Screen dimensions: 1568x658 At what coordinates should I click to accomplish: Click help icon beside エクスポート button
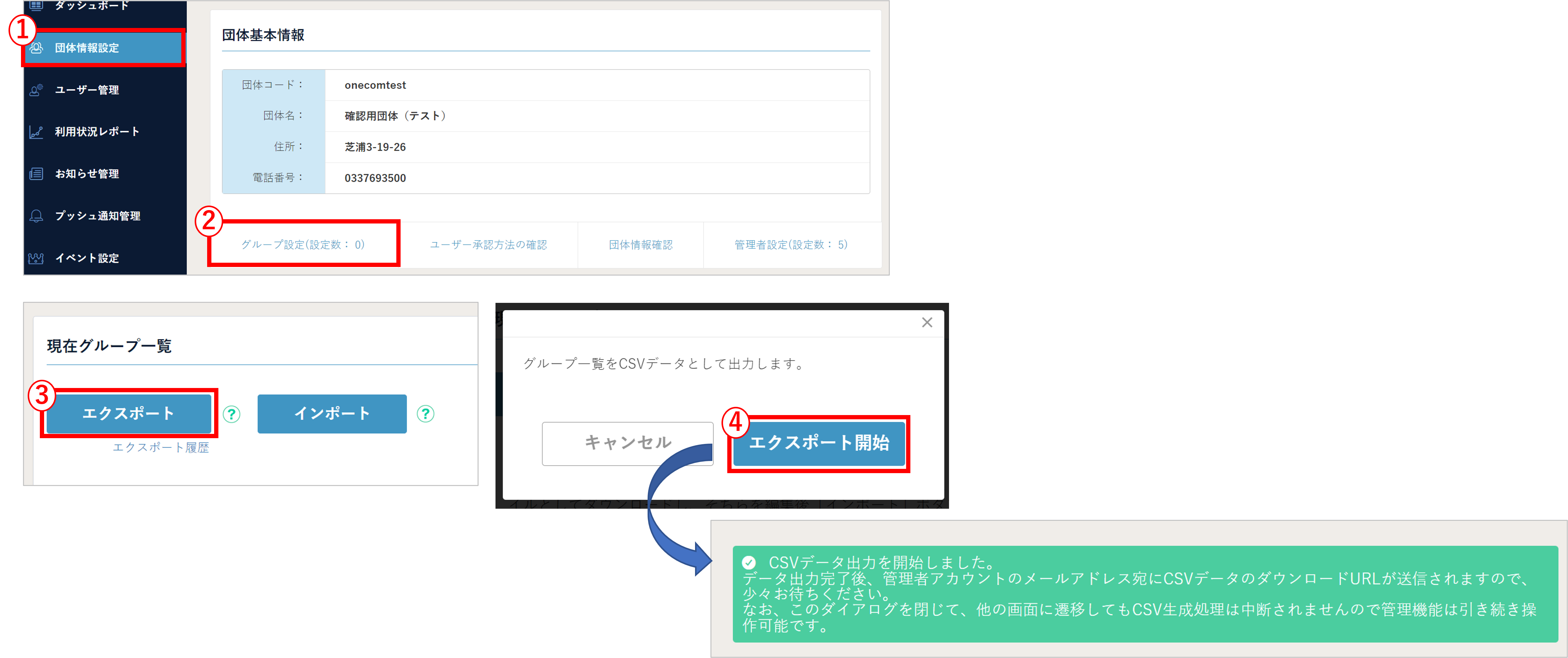[231, 414]
